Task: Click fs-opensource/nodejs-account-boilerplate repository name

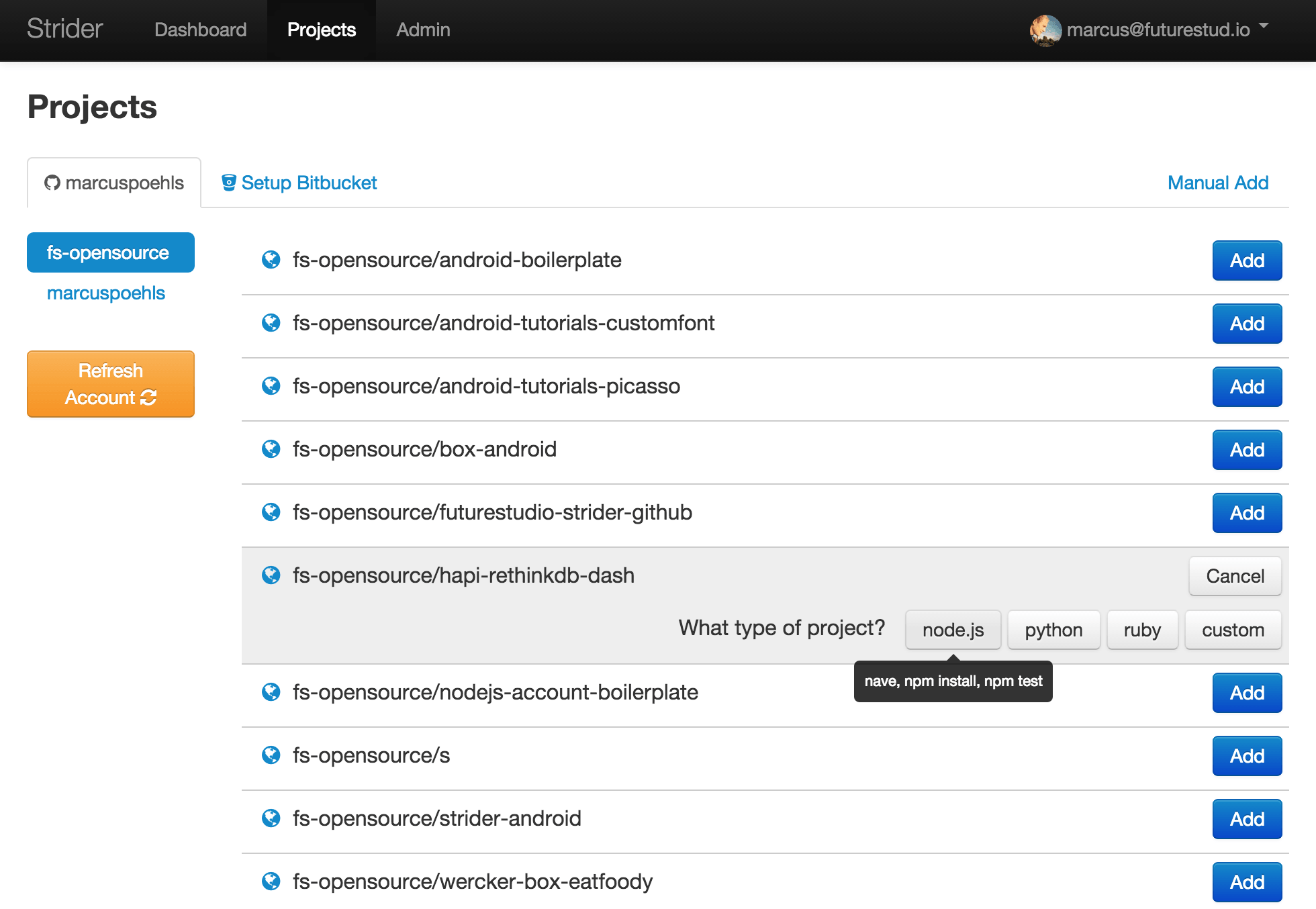Action: pos(496,692)
